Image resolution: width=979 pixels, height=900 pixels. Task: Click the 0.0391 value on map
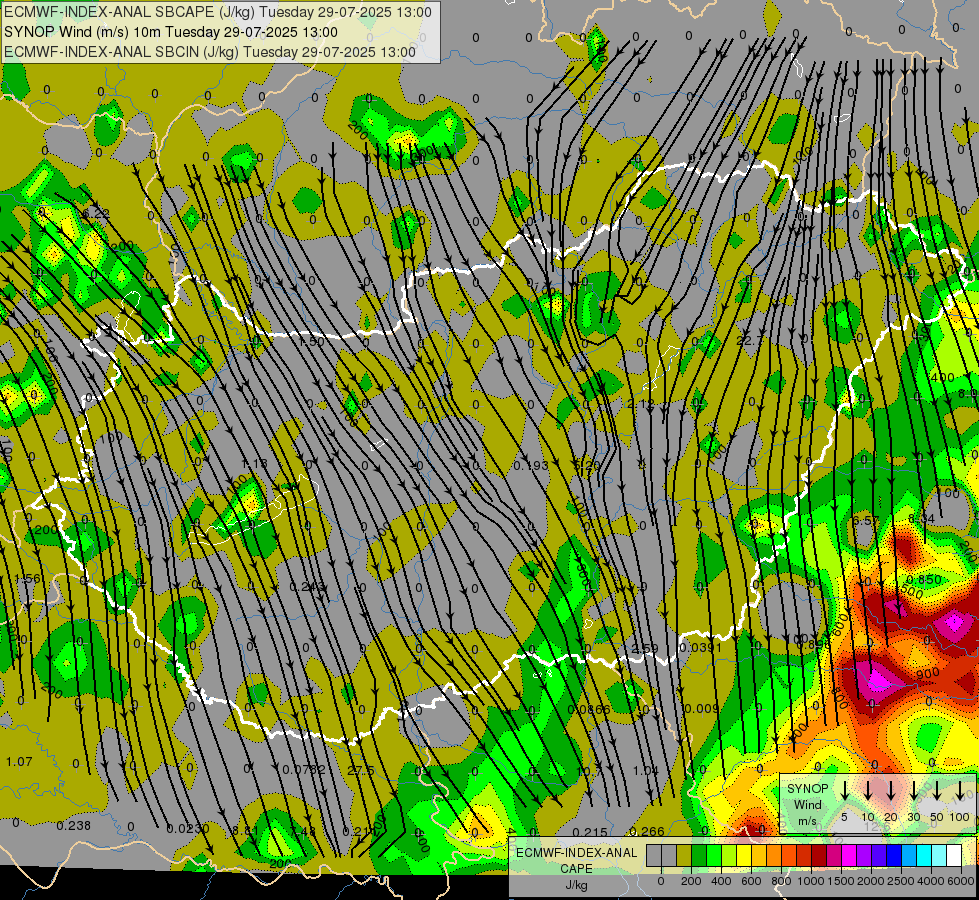point(701,647)
